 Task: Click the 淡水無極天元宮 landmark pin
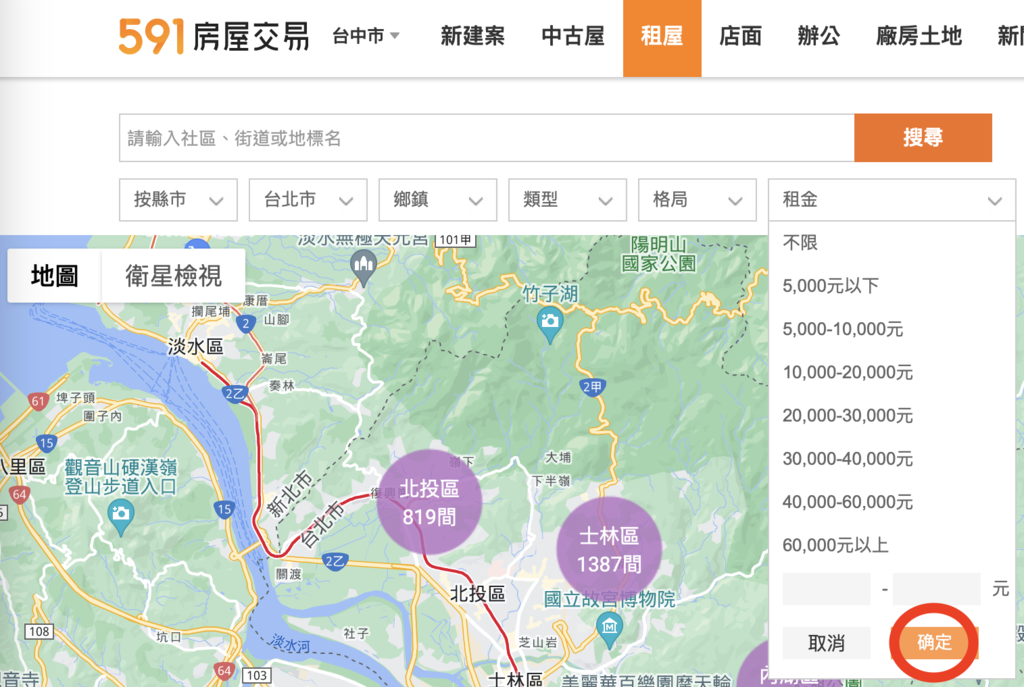click(x=363, y=268)
